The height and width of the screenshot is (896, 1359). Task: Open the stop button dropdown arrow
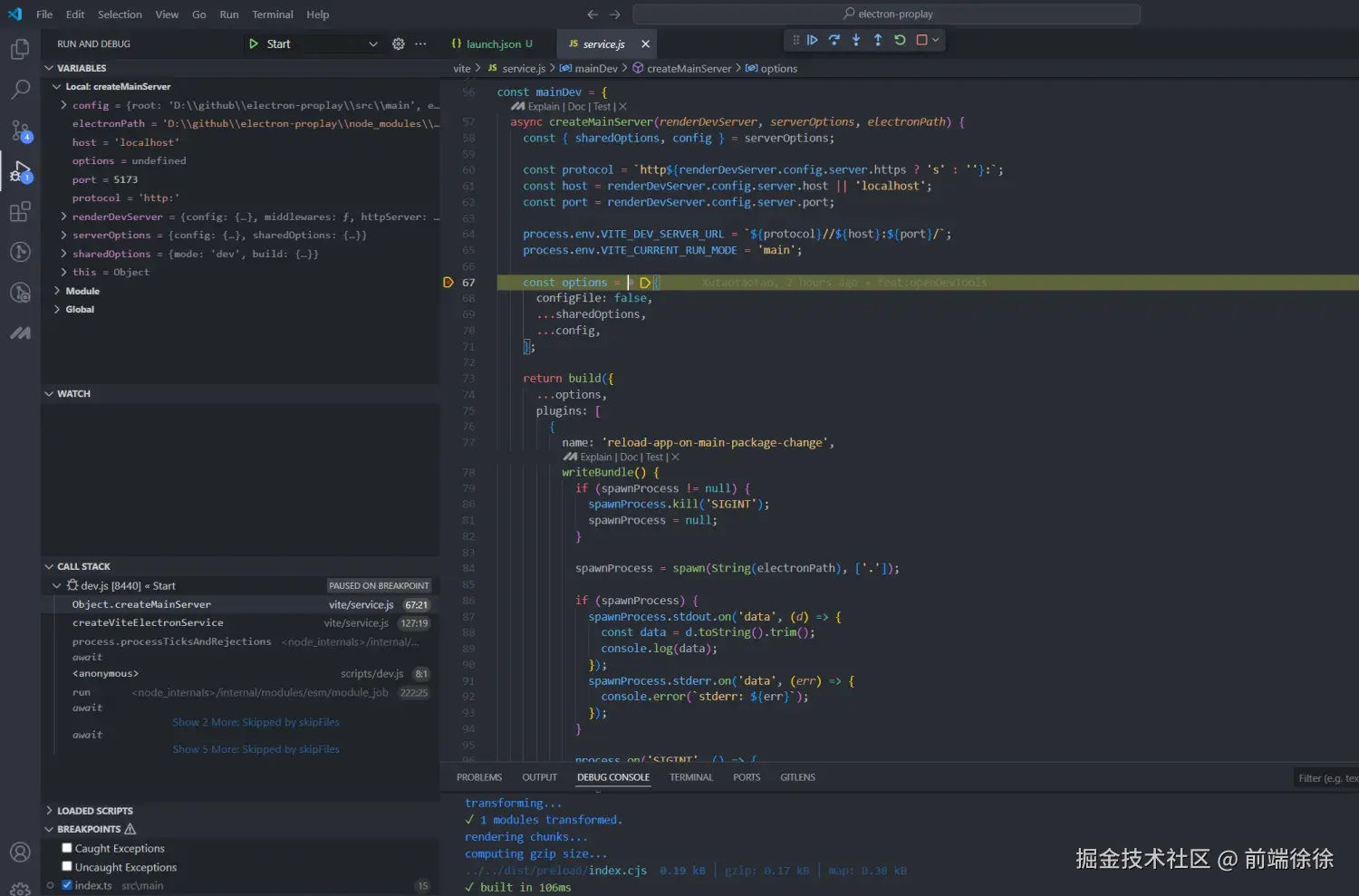pos(936,40)
